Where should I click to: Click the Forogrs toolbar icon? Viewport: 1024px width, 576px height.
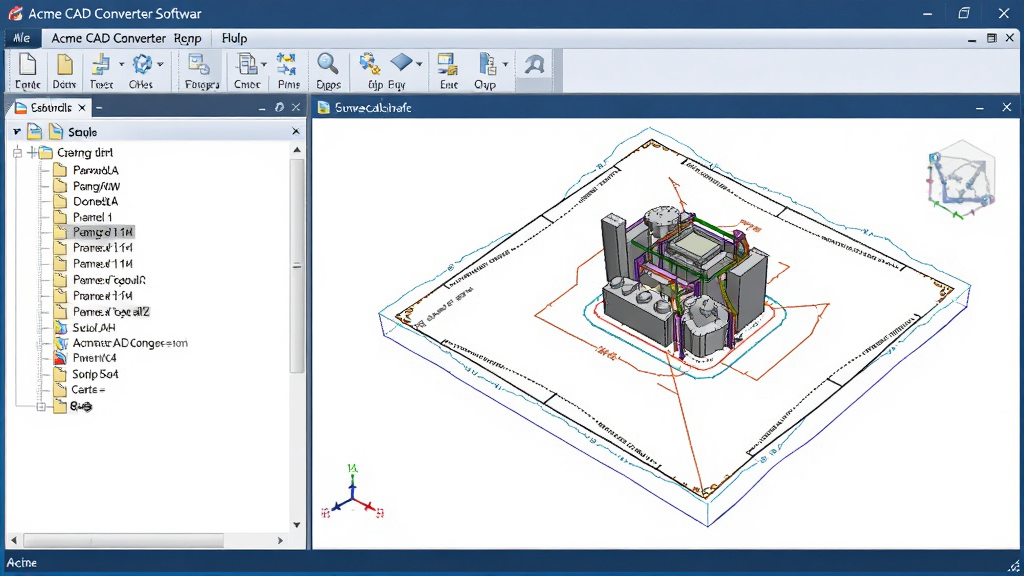point(199,65)
